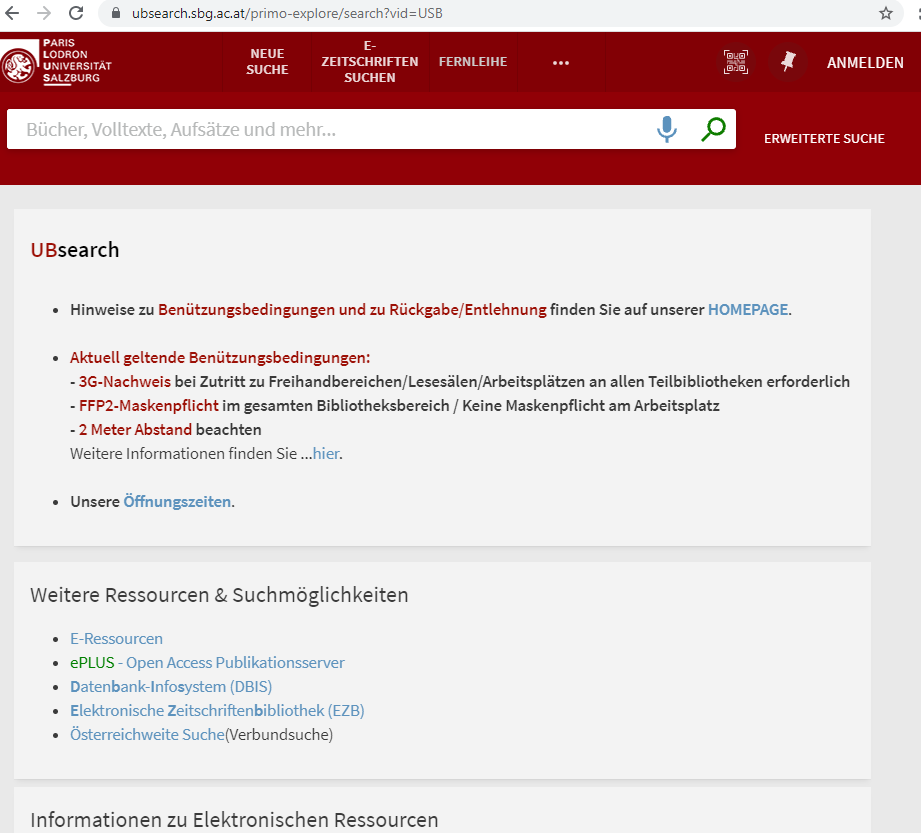Open the E-Ressourcen link
This screenshot has width=921, height=833.
pyautogui.click(x=116, y=639)
